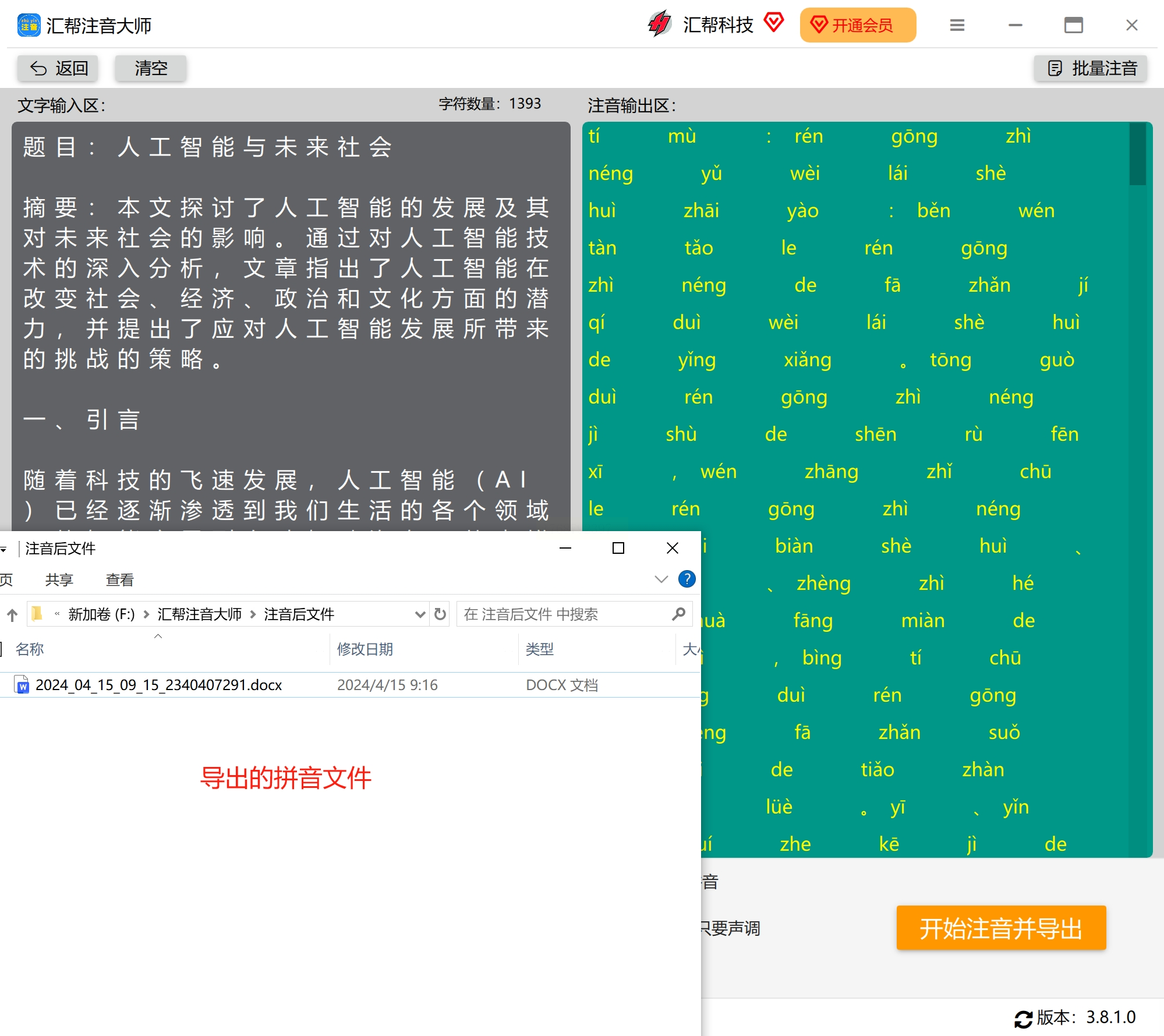Click the refresh icon beside address bar
The image size is (1164, 1036).
(440, 614)
